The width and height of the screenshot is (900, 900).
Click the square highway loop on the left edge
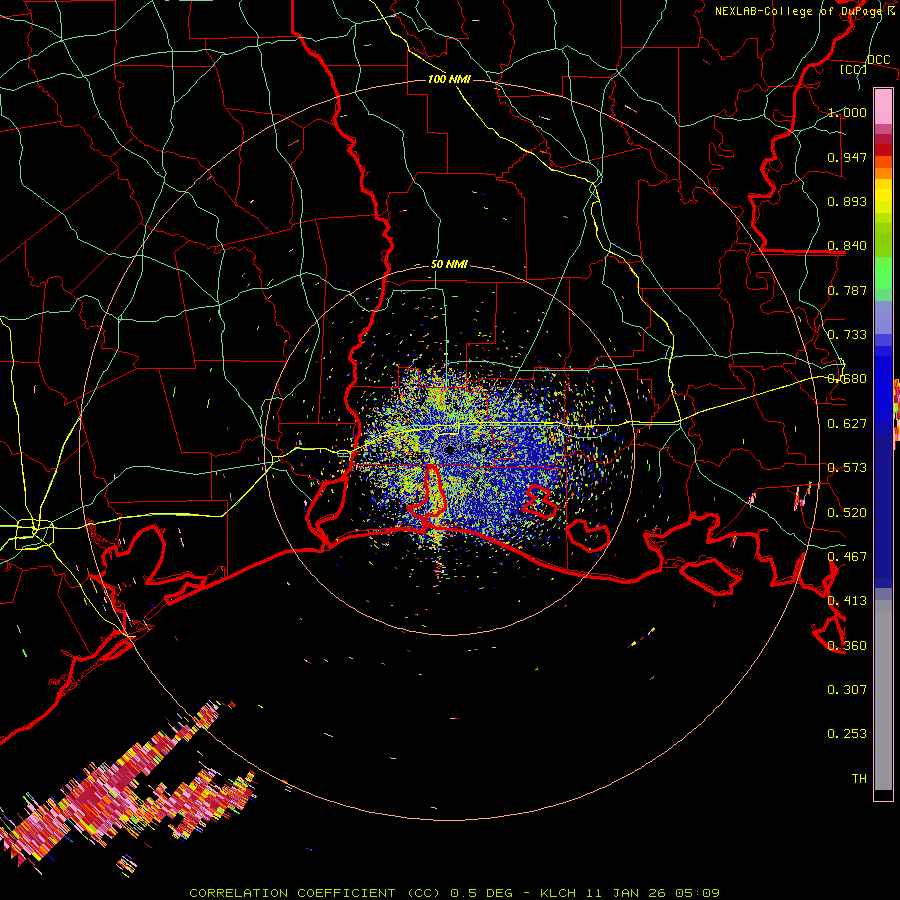34,534
